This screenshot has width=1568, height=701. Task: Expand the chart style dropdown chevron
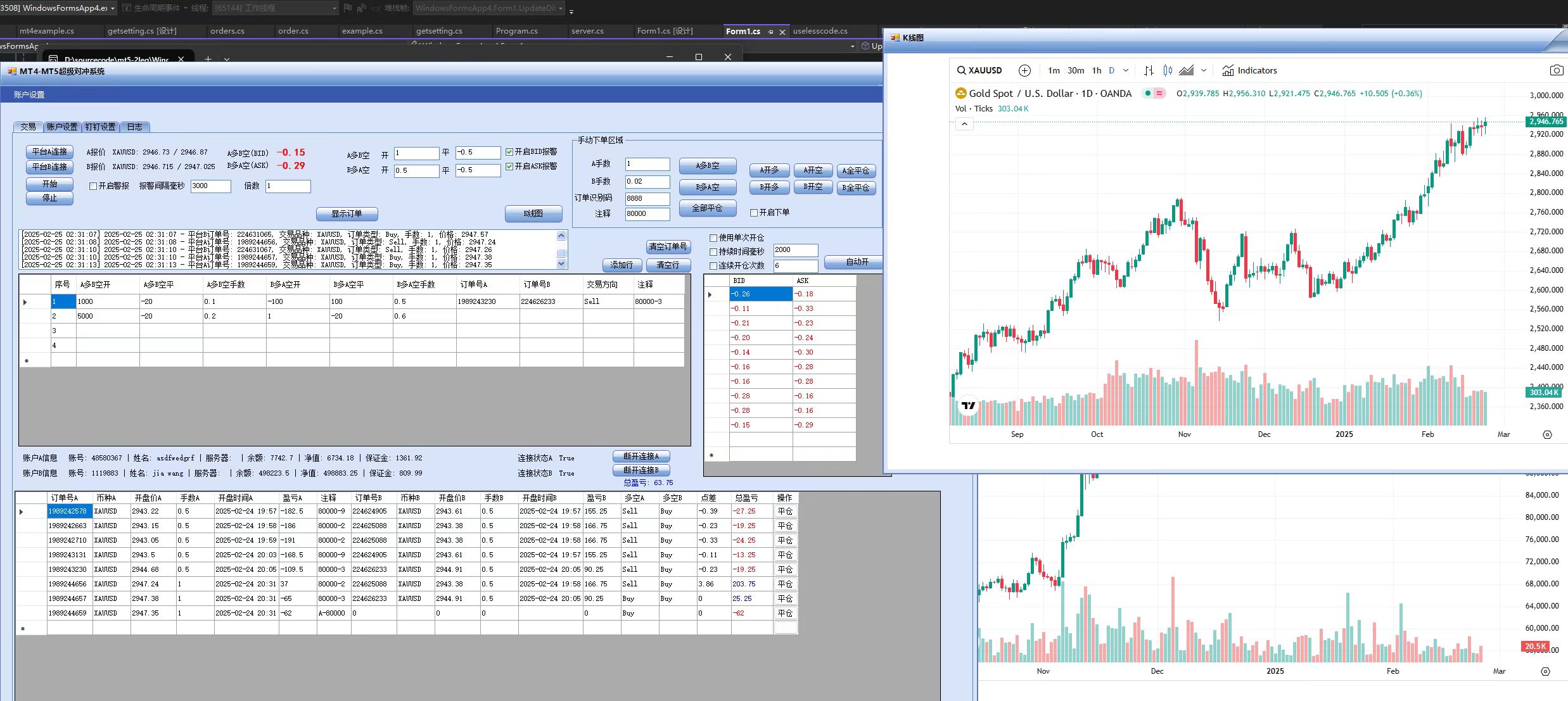click(1204, 70)
